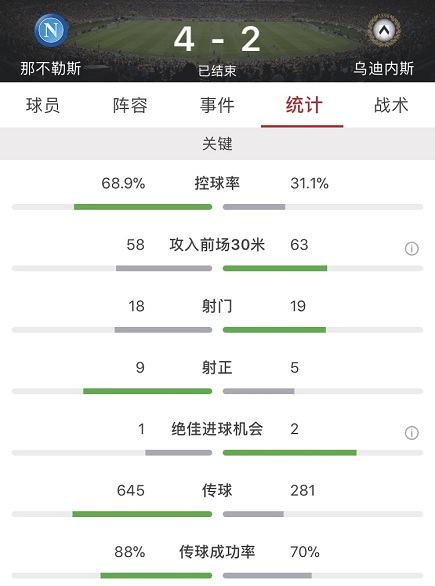This screenshot has width=435, height=586.
Task: Open the 战术 tab
Action: pos(391,105)
